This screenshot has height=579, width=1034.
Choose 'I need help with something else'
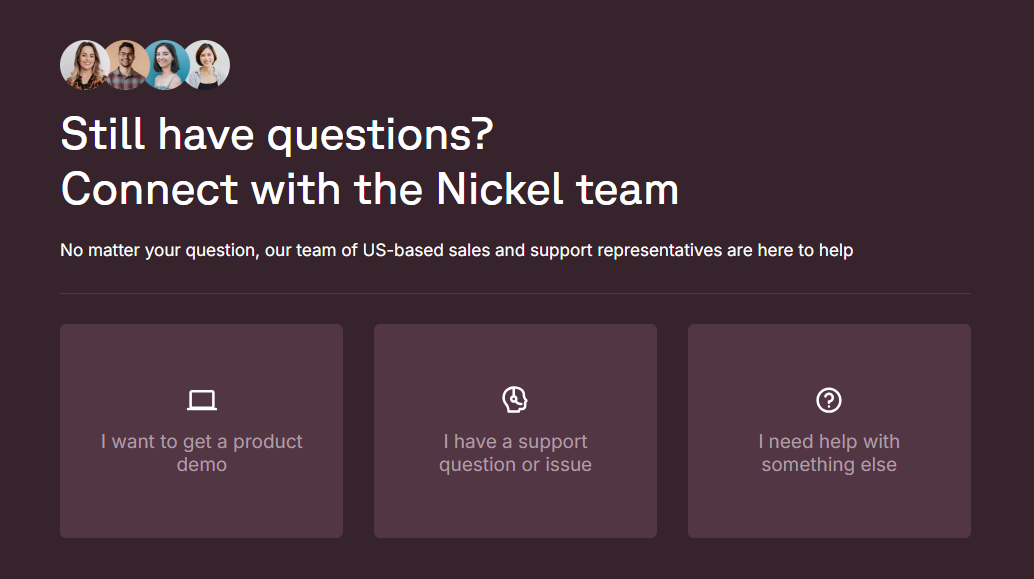point(829,430)
